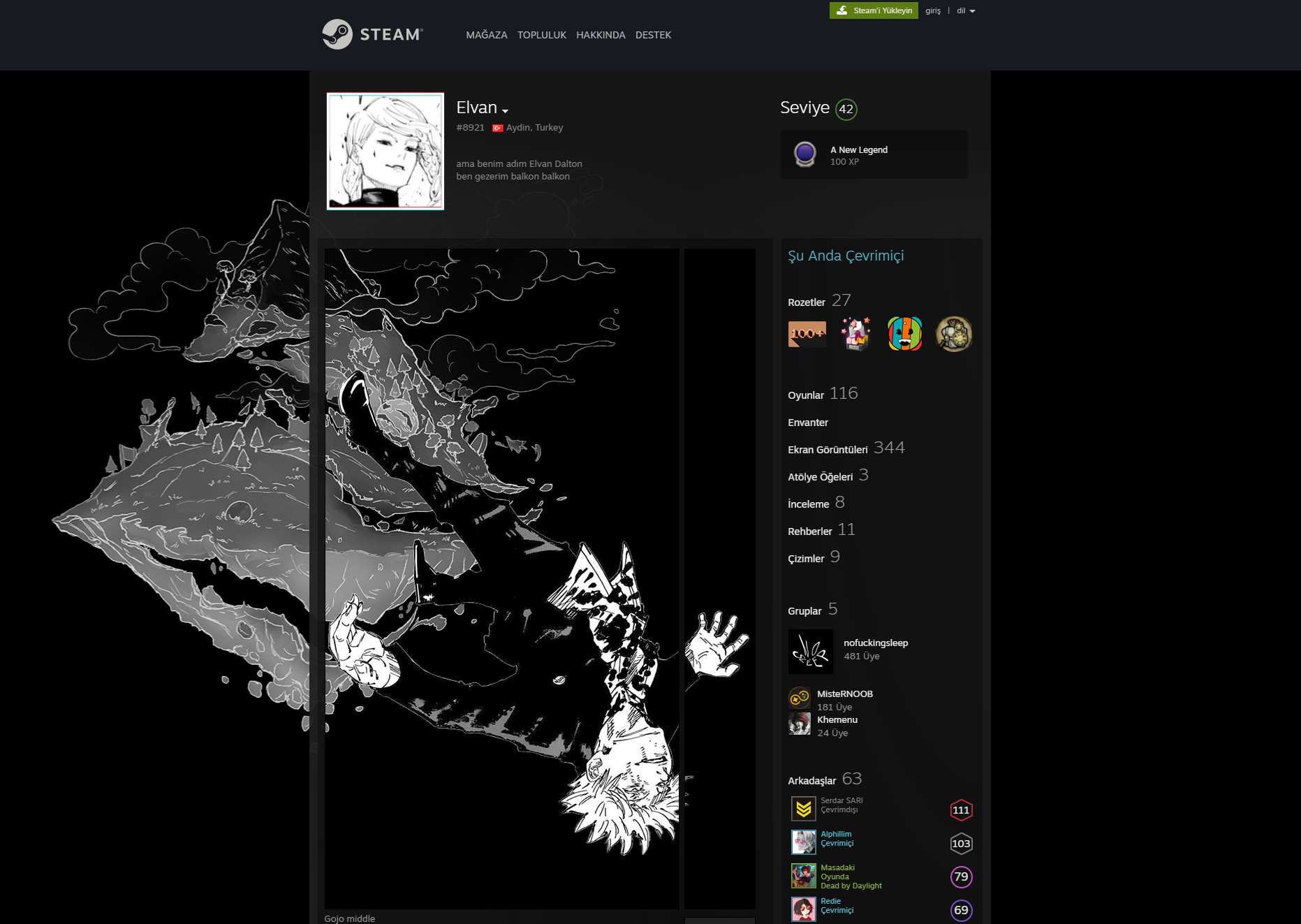This screenshot has width=1301, height=924.
Task: Open the A New Legend badge text
Action: coord(859,149)
